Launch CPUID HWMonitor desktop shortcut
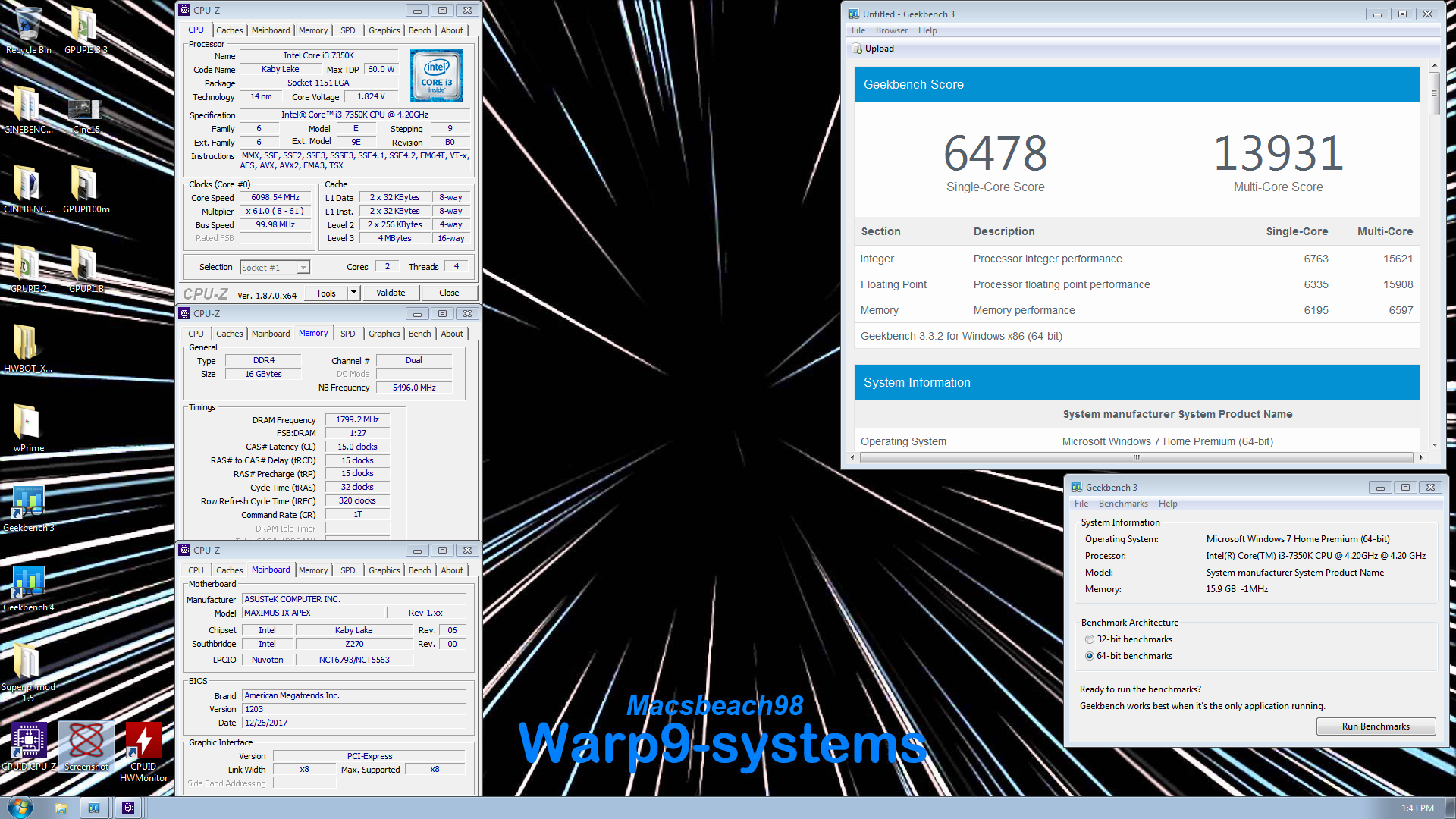Image resolution: width=1456 pixels, height=819 pixels. pos(143,751)
